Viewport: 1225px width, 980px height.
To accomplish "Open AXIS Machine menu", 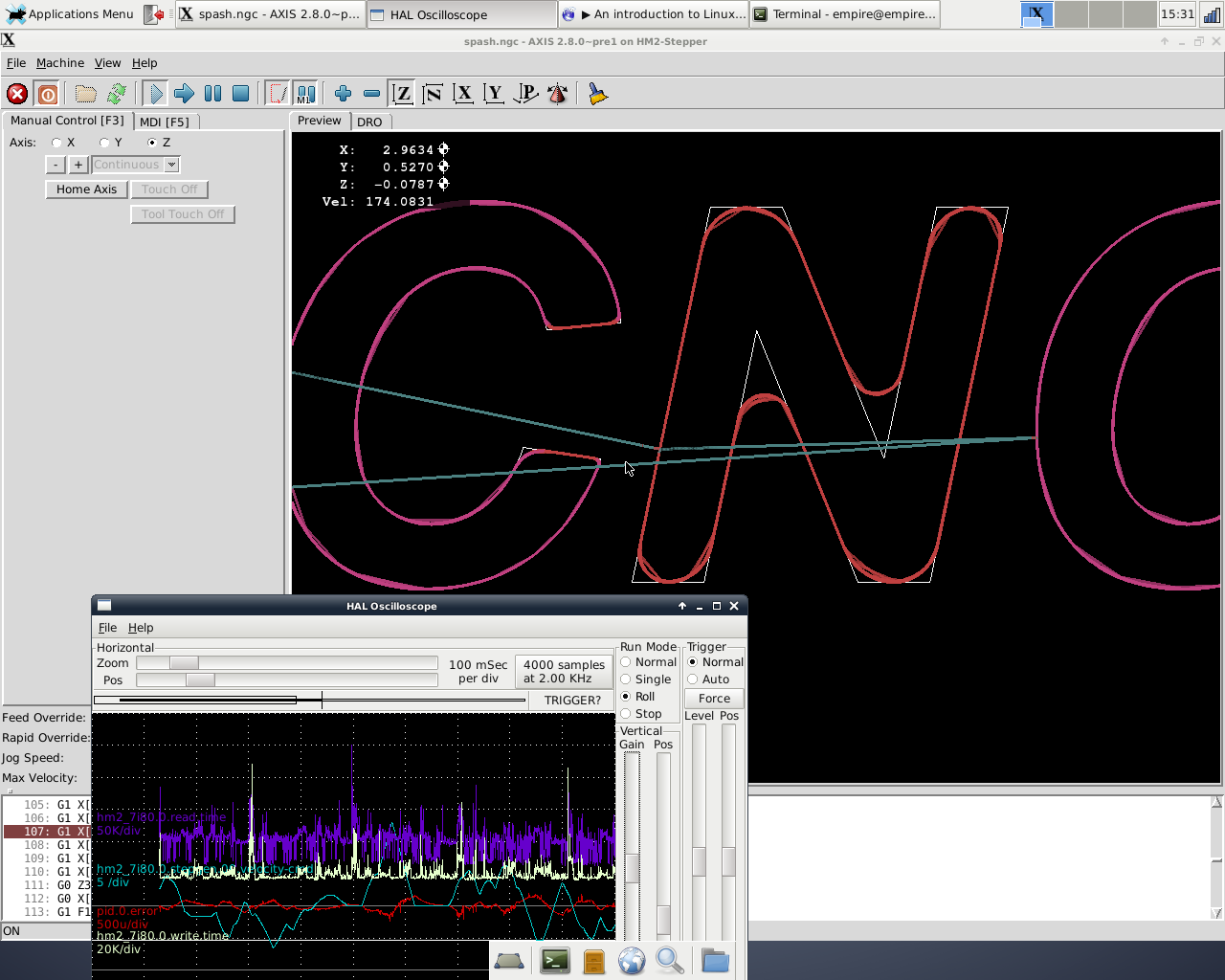I will pos(60,63).
